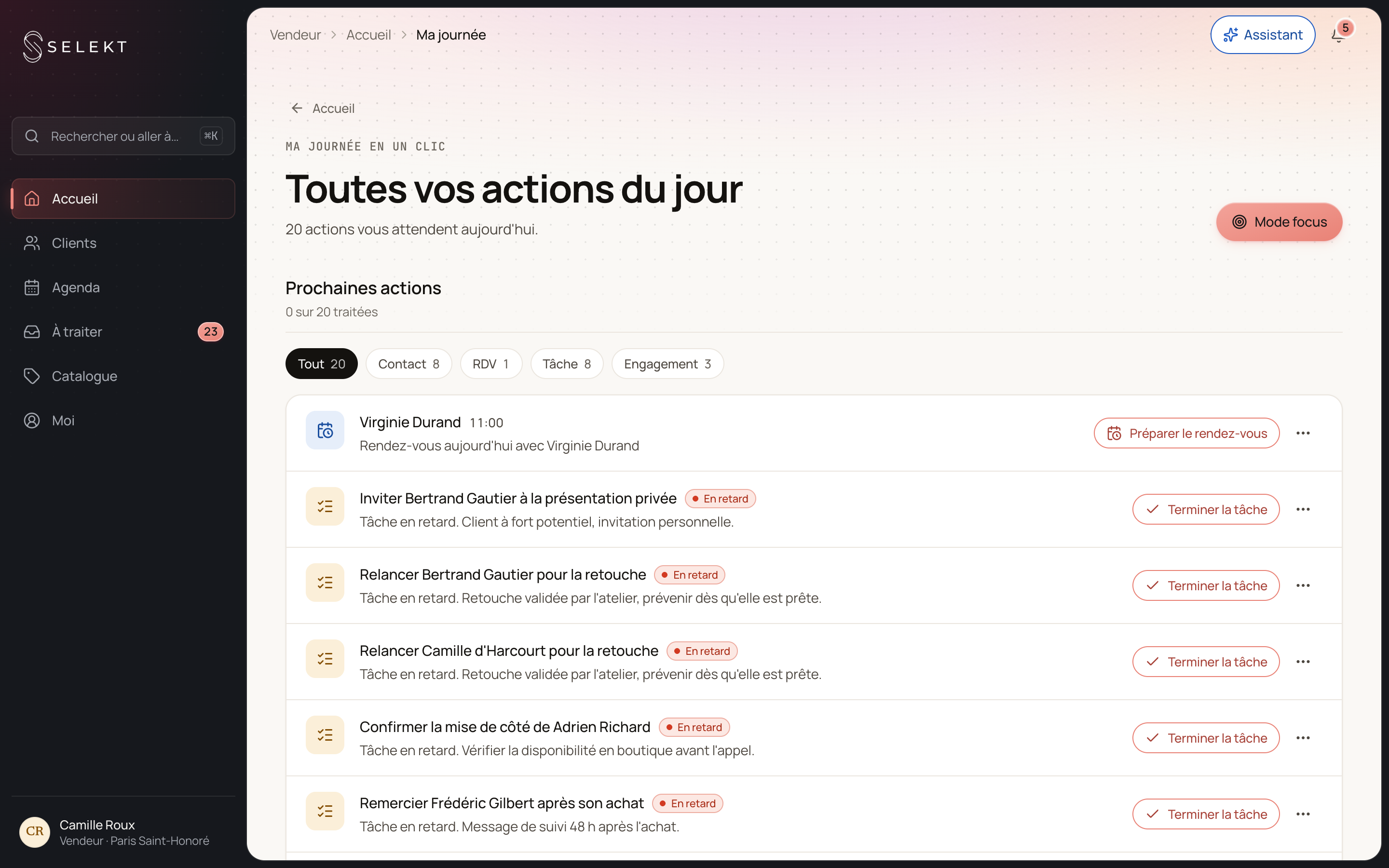Open Agenda in the sidebar
1389x868 pixels.
click(x=123, y=287)
